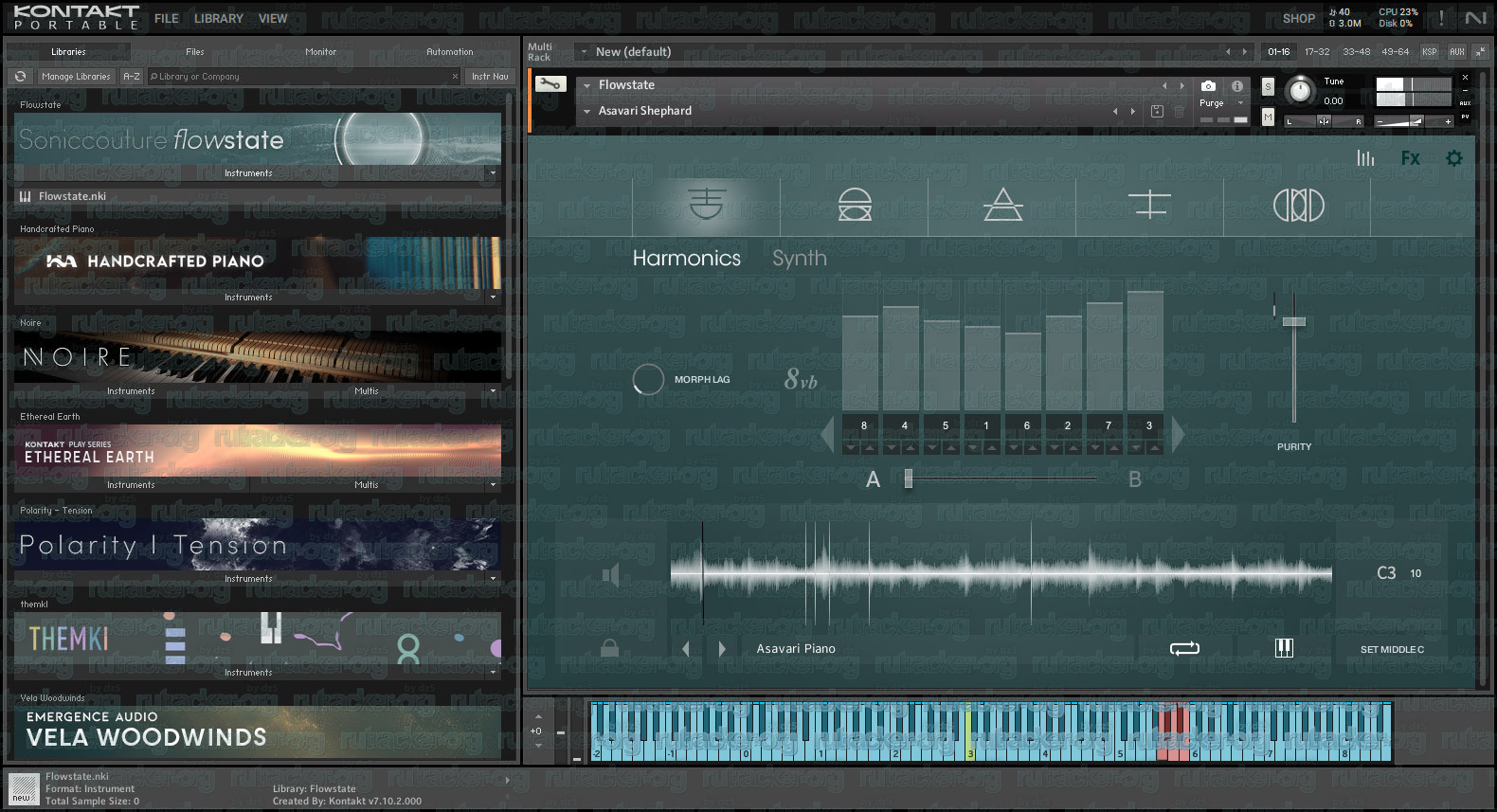The height and width of the screenshot is (812, 1497).
Task: Refresh the Kontakt libraries list
Action: [20, 77]
